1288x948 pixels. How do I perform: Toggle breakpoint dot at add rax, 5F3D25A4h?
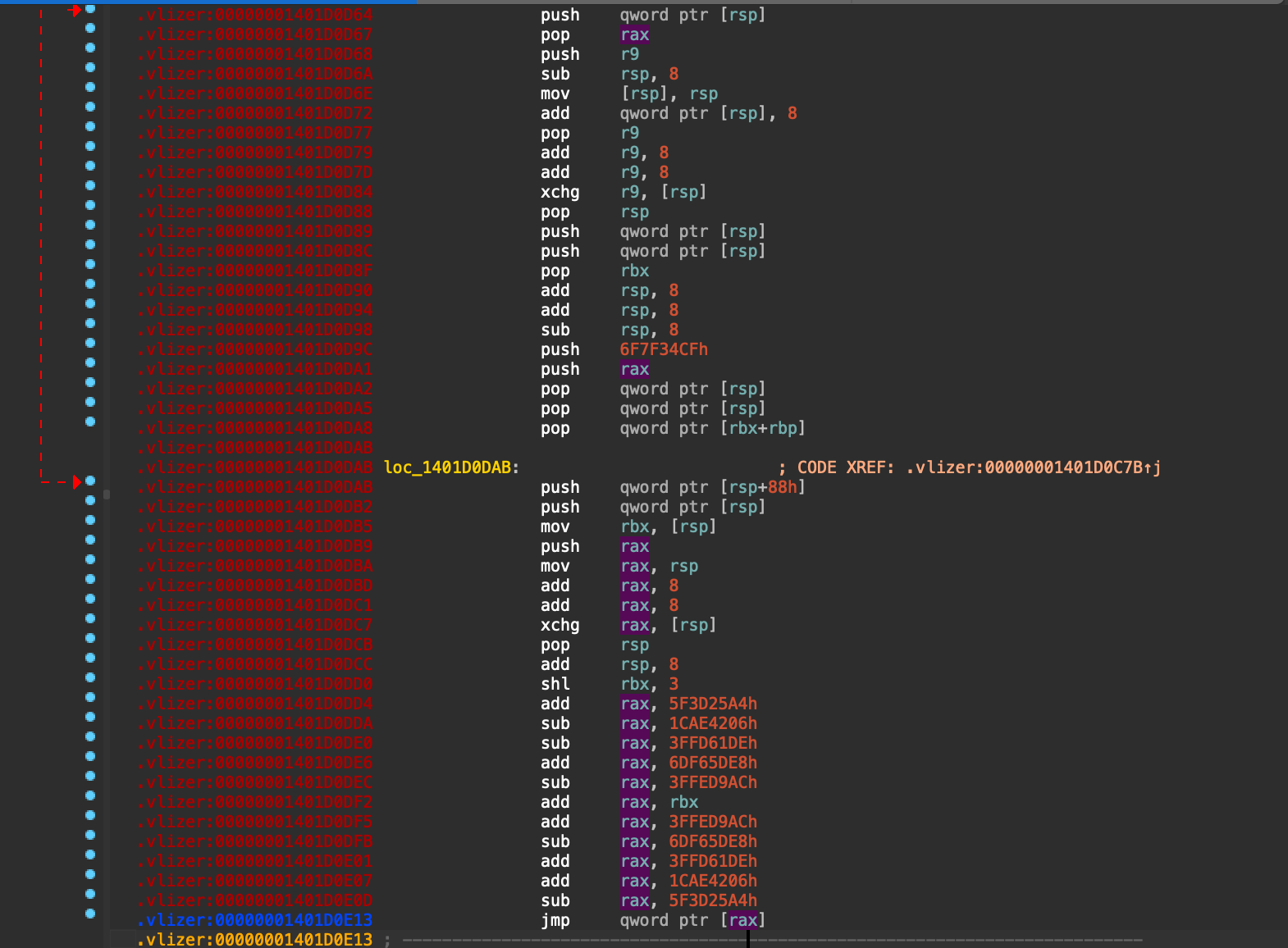[x=90, y=697]
